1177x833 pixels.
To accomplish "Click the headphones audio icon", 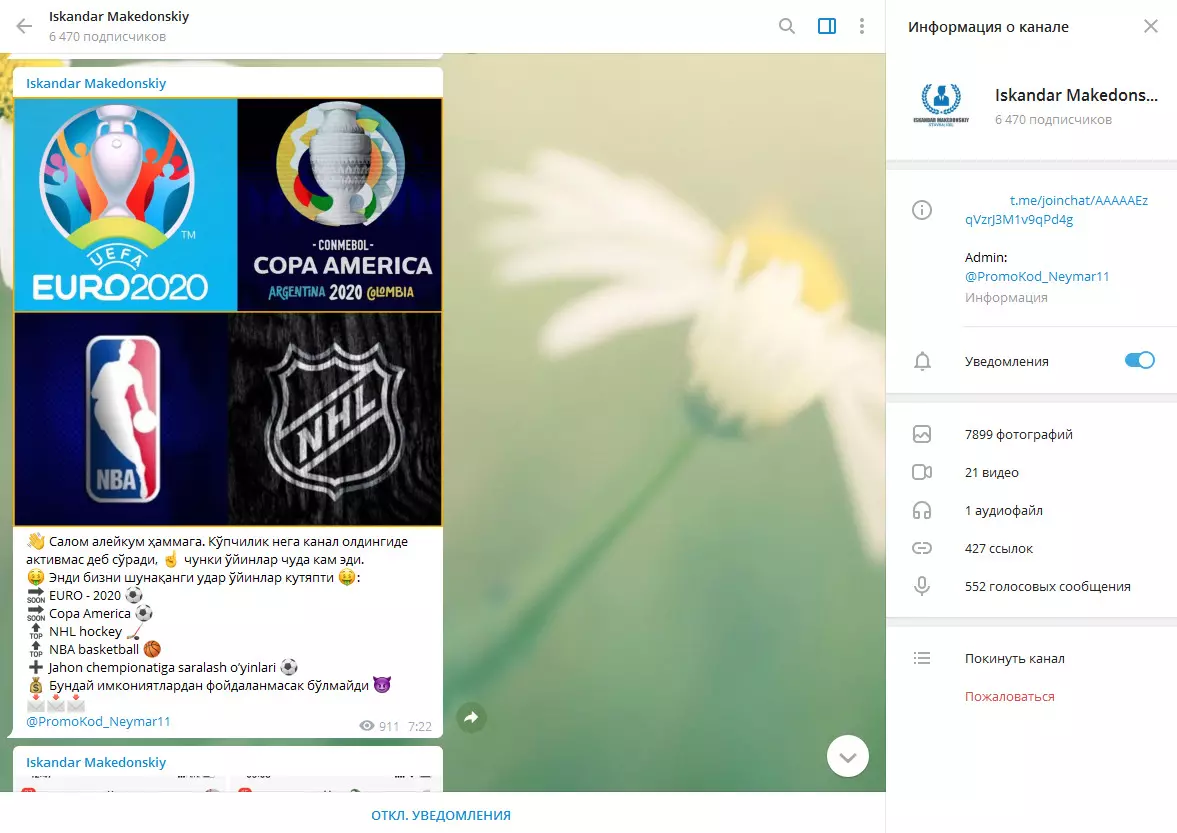I will point(922,510).
